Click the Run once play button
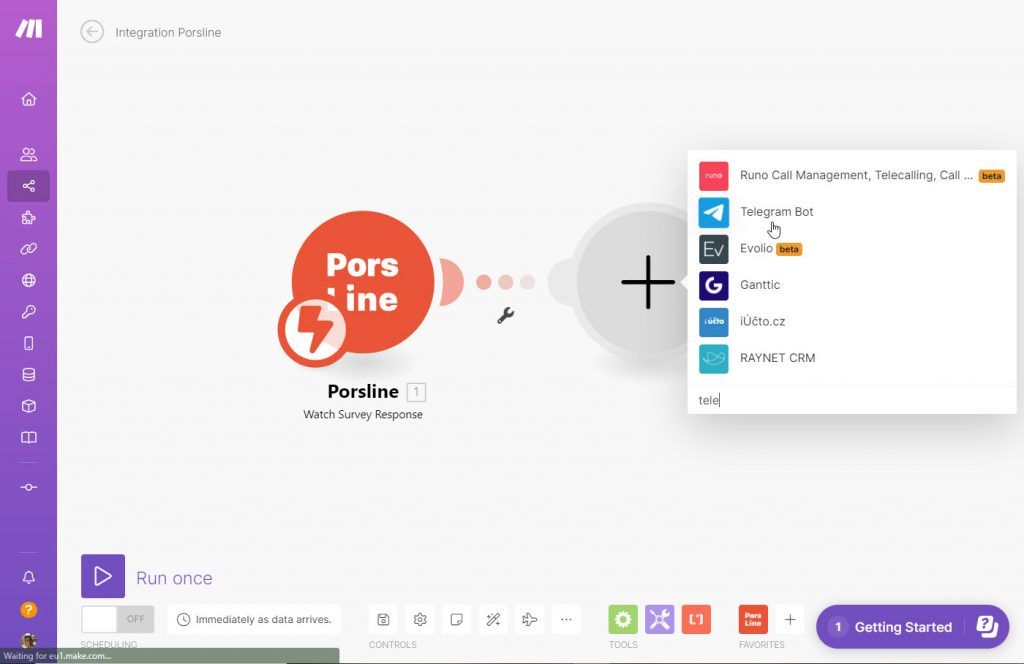 [x=103, y=576]
